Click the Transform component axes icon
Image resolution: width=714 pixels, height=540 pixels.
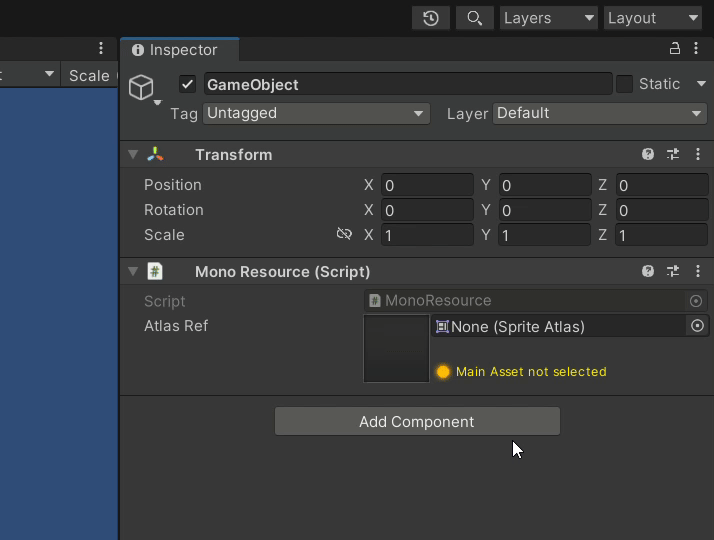tap(155, 155)
